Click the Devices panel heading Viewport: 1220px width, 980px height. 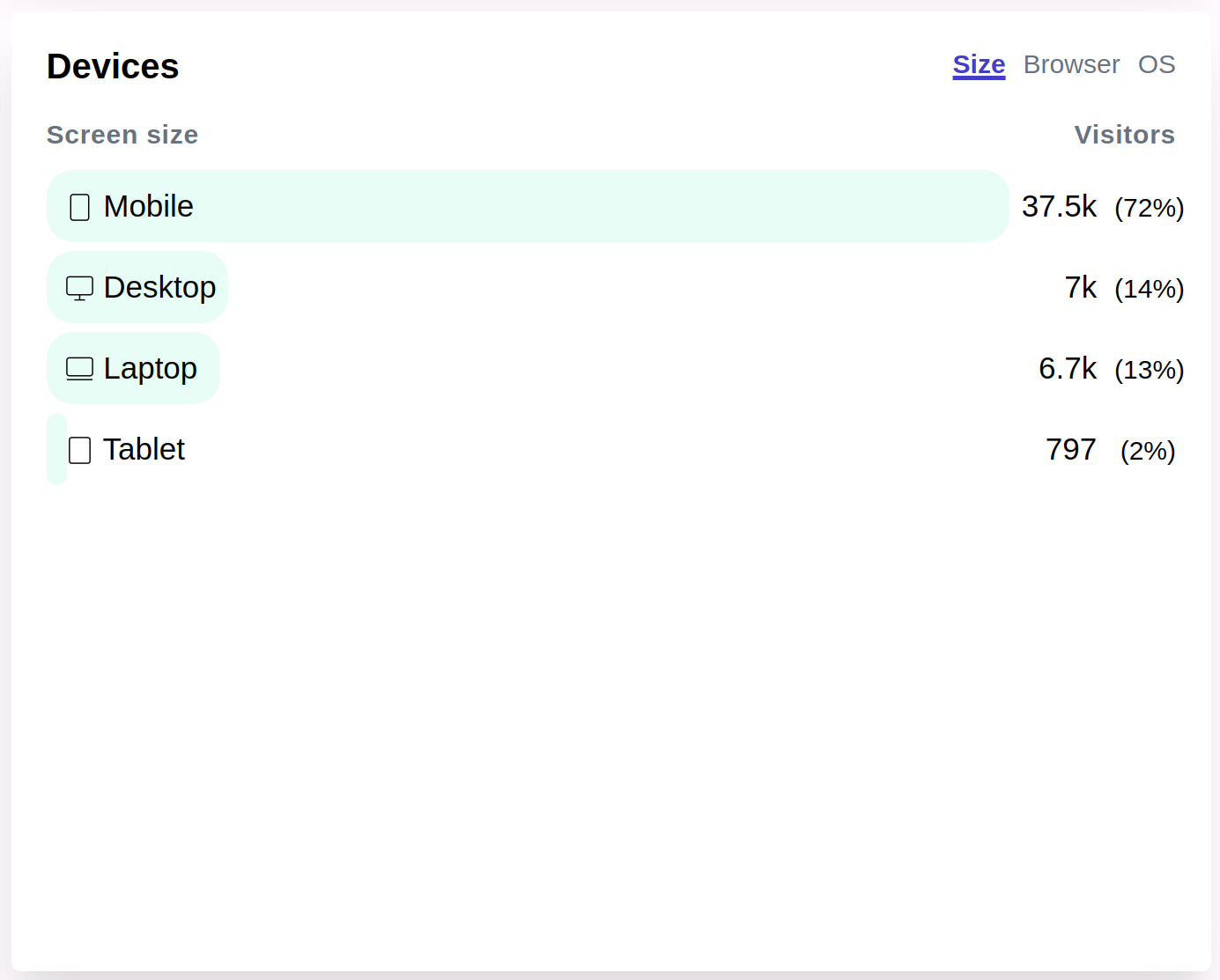(113, 66)
